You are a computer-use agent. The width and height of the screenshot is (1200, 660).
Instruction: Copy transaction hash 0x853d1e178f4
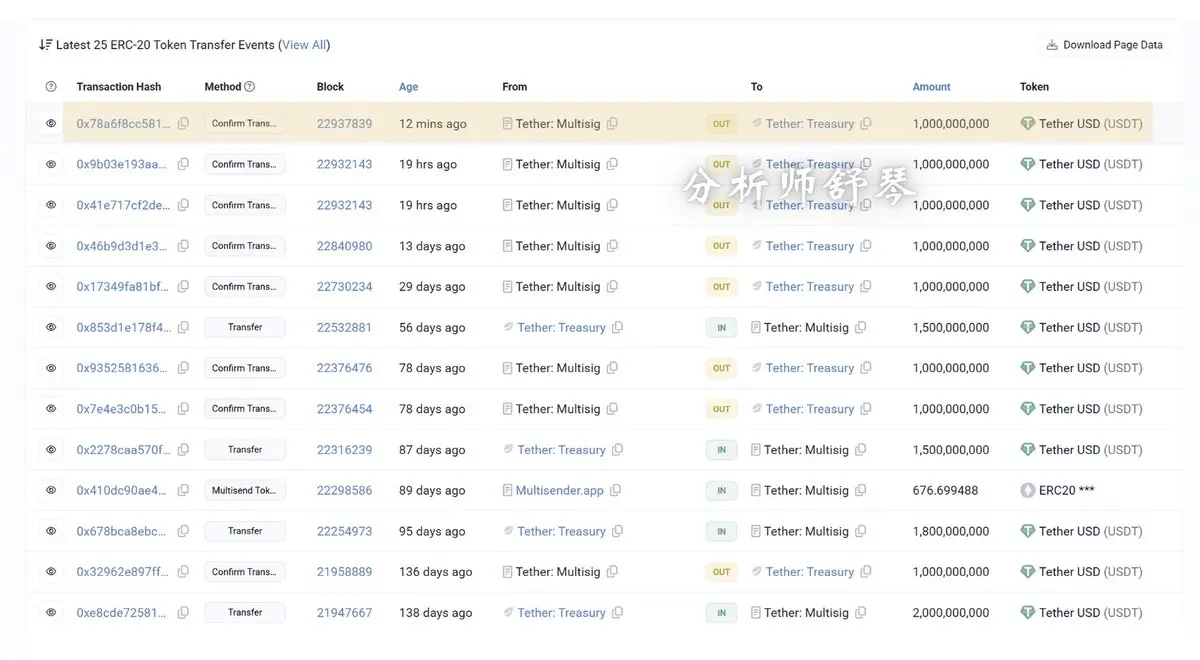point(183,327)
